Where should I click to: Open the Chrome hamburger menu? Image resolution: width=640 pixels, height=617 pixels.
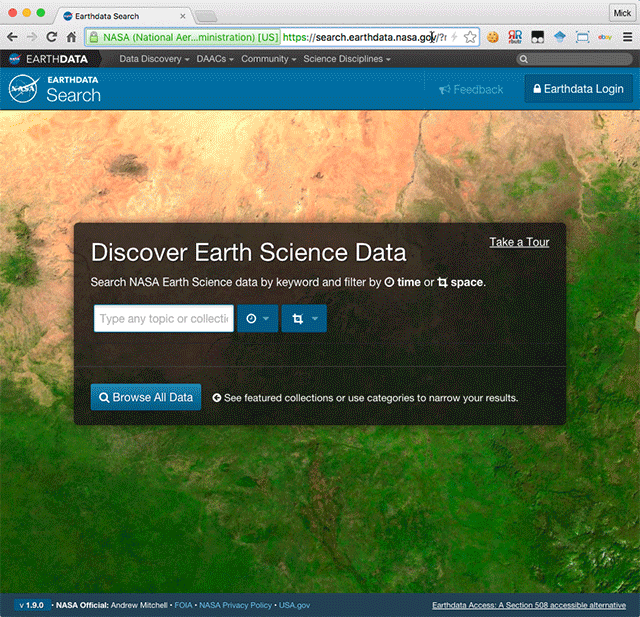[627, 37]
